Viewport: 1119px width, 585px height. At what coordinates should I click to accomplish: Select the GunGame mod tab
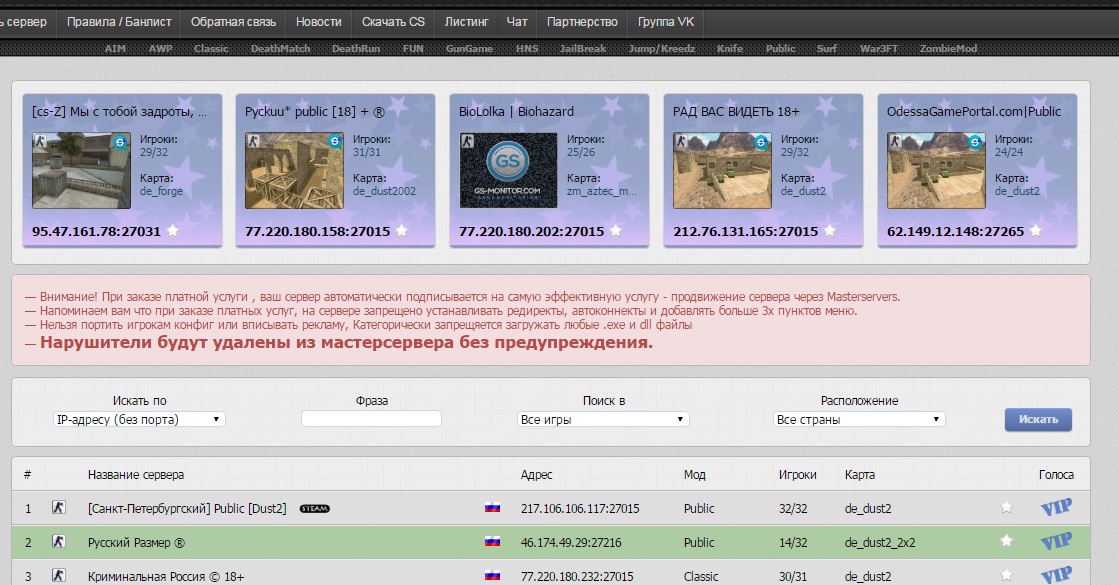coord(470,49)
